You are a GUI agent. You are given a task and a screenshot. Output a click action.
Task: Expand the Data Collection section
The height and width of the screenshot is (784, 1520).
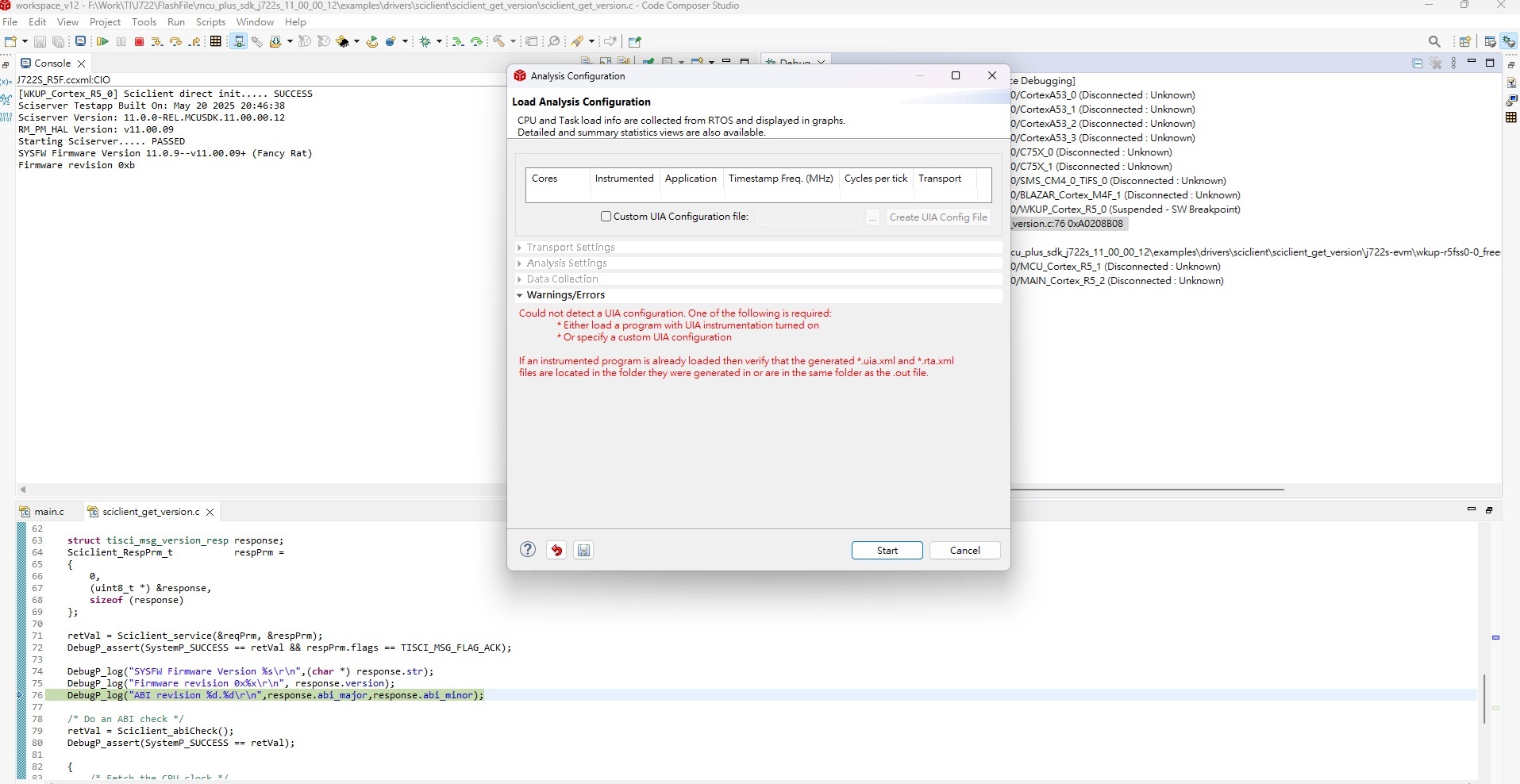519,279
